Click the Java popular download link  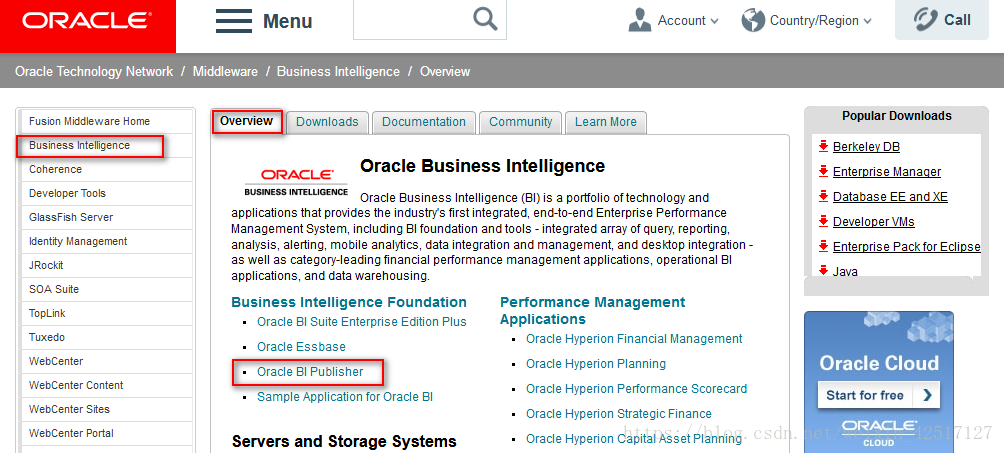[x=845, y=271]
